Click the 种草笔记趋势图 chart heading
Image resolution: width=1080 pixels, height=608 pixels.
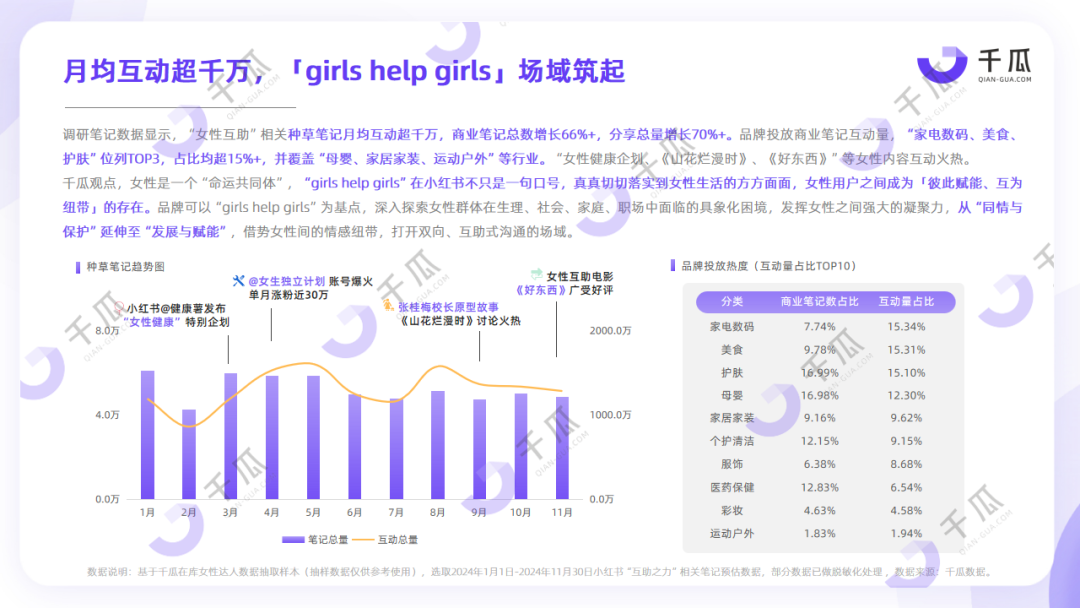[125, 267]
